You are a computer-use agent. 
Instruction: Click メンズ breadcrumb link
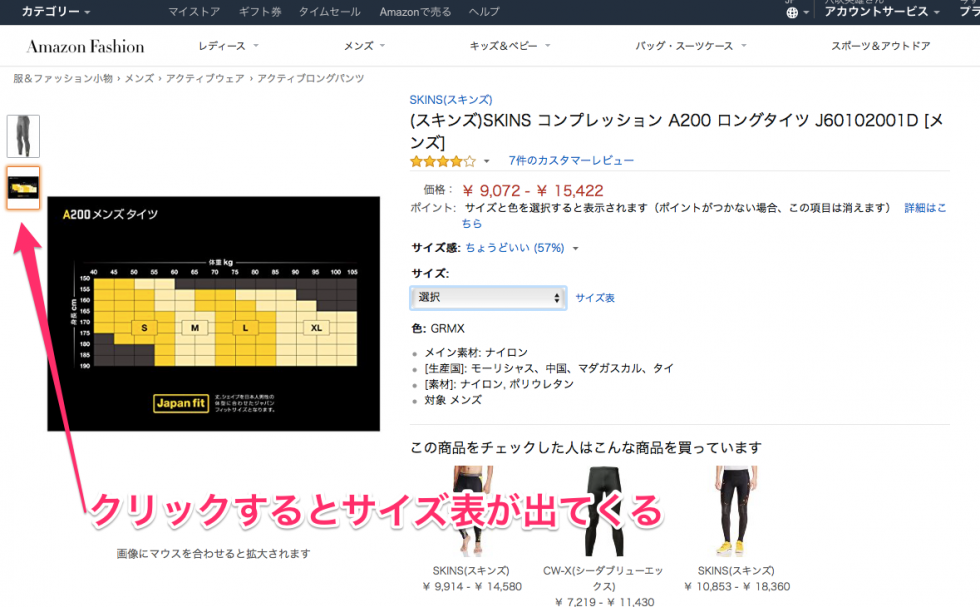[x=139, y=78]
